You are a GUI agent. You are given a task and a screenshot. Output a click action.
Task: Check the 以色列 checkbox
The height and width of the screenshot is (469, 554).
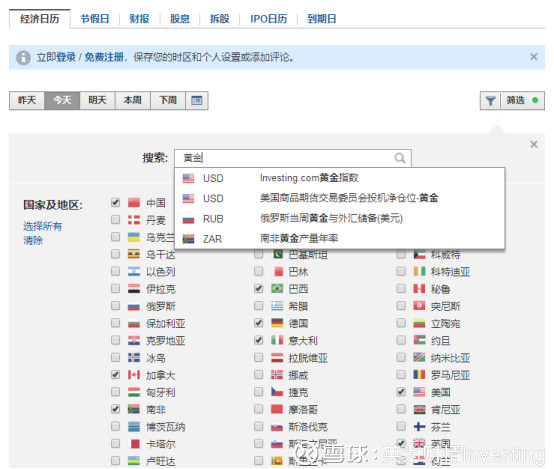[115, 271]
